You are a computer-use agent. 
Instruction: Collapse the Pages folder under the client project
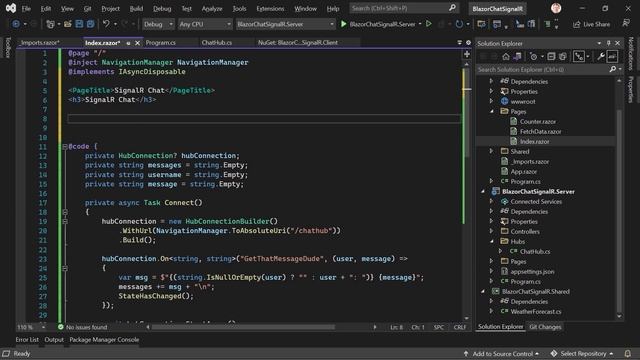pos(491,111)
